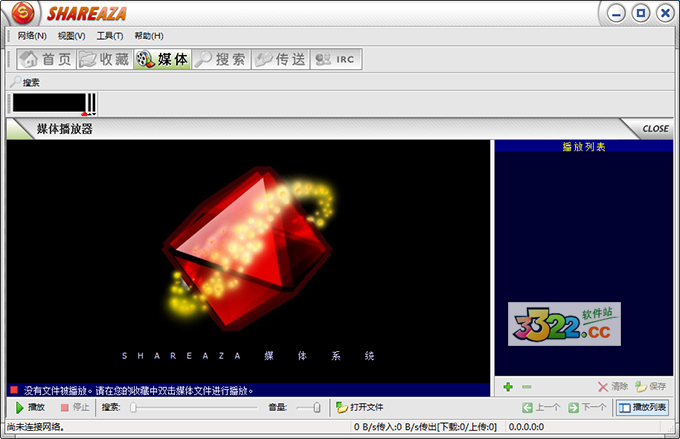This screenshot has width=680, height=439.
Task: Go to previous track with 上一个
Action: [541, 407]
